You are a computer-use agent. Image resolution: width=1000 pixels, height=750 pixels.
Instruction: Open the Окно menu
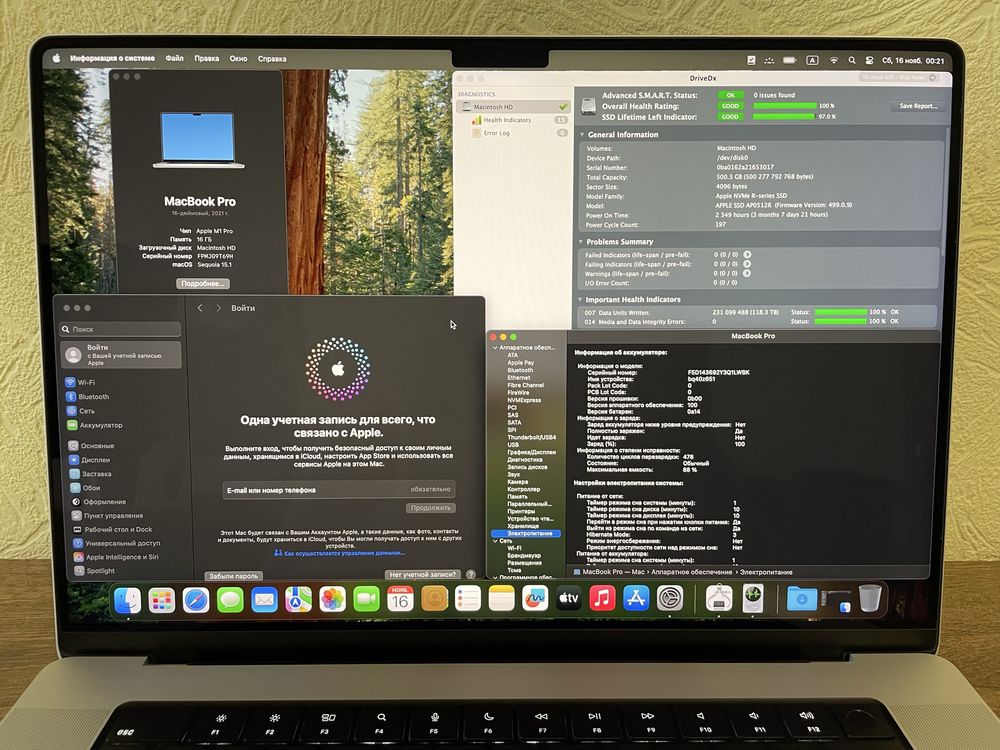(239, 58)
